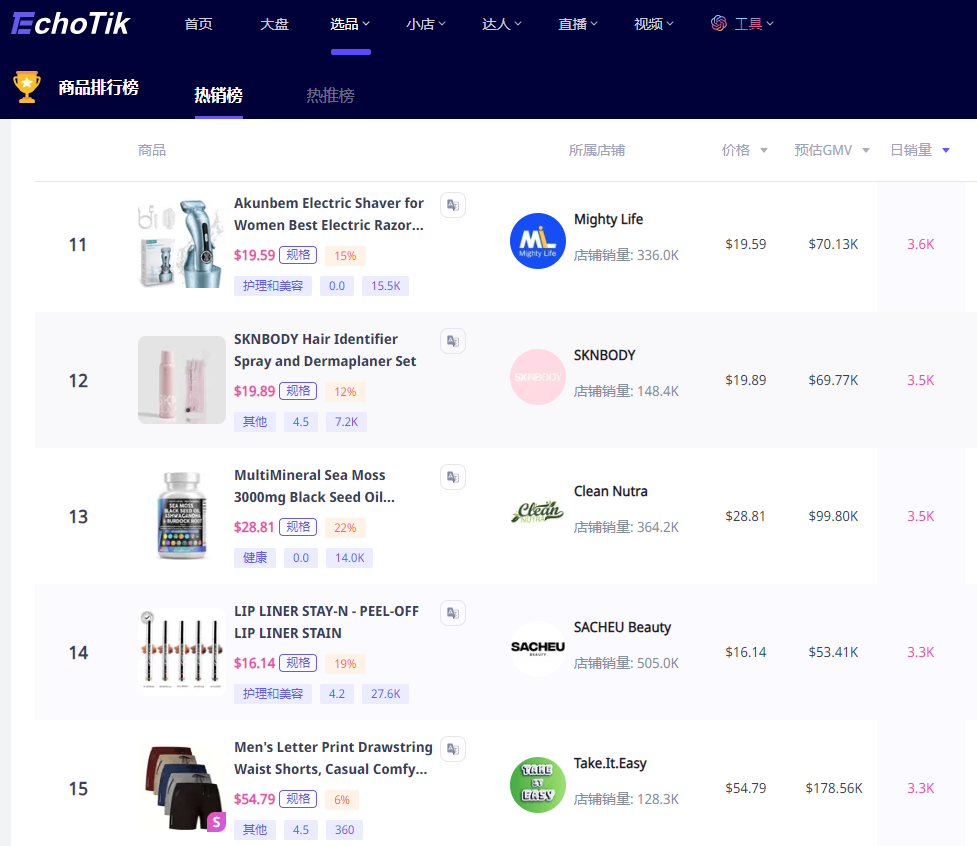
Task: Open the Mighty Life store logo
Action: [x=537, y=240]
